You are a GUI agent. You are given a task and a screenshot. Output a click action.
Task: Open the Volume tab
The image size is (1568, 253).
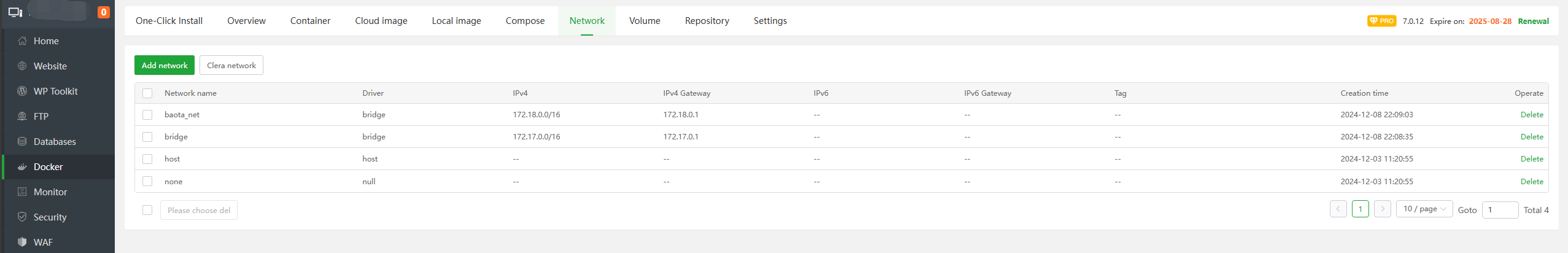644,21
